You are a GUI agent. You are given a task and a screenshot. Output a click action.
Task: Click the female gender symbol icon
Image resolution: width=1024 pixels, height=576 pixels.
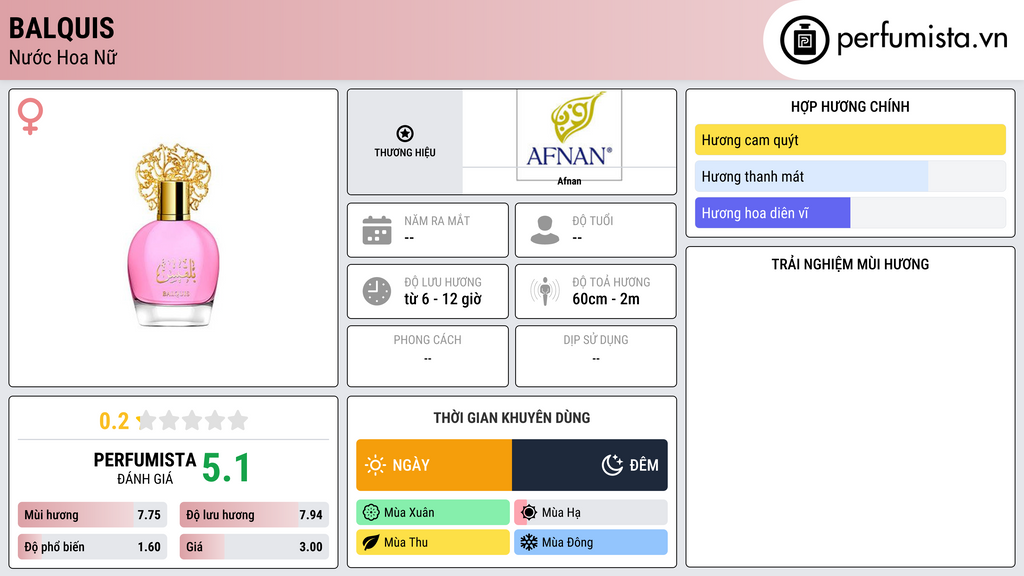click(x=31, y=117)
